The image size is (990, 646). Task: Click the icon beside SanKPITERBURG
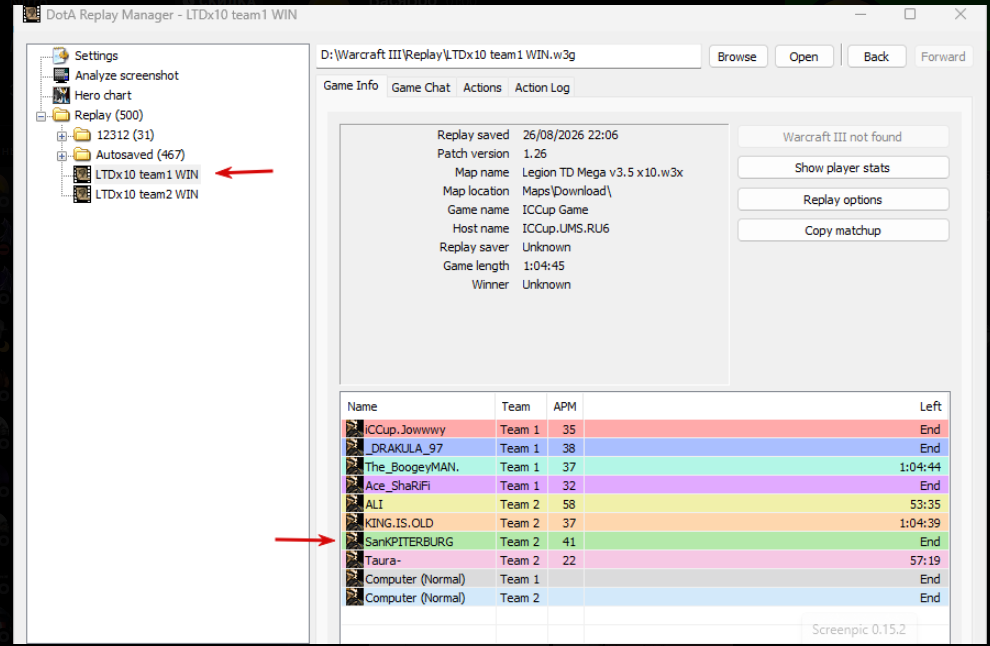355,541
